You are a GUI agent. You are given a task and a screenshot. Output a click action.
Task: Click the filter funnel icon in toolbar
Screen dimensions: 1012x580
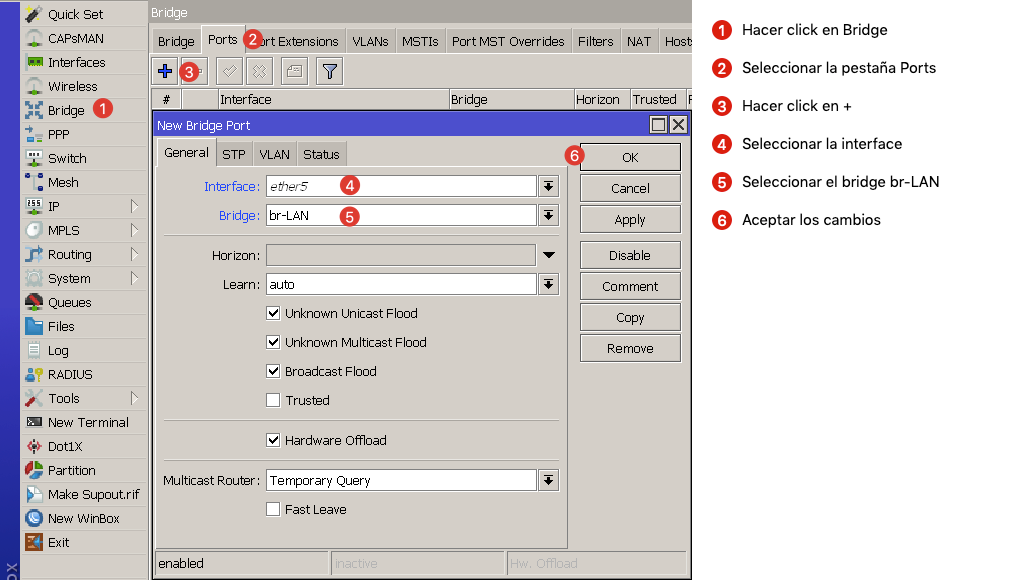[x=329, y=71]
